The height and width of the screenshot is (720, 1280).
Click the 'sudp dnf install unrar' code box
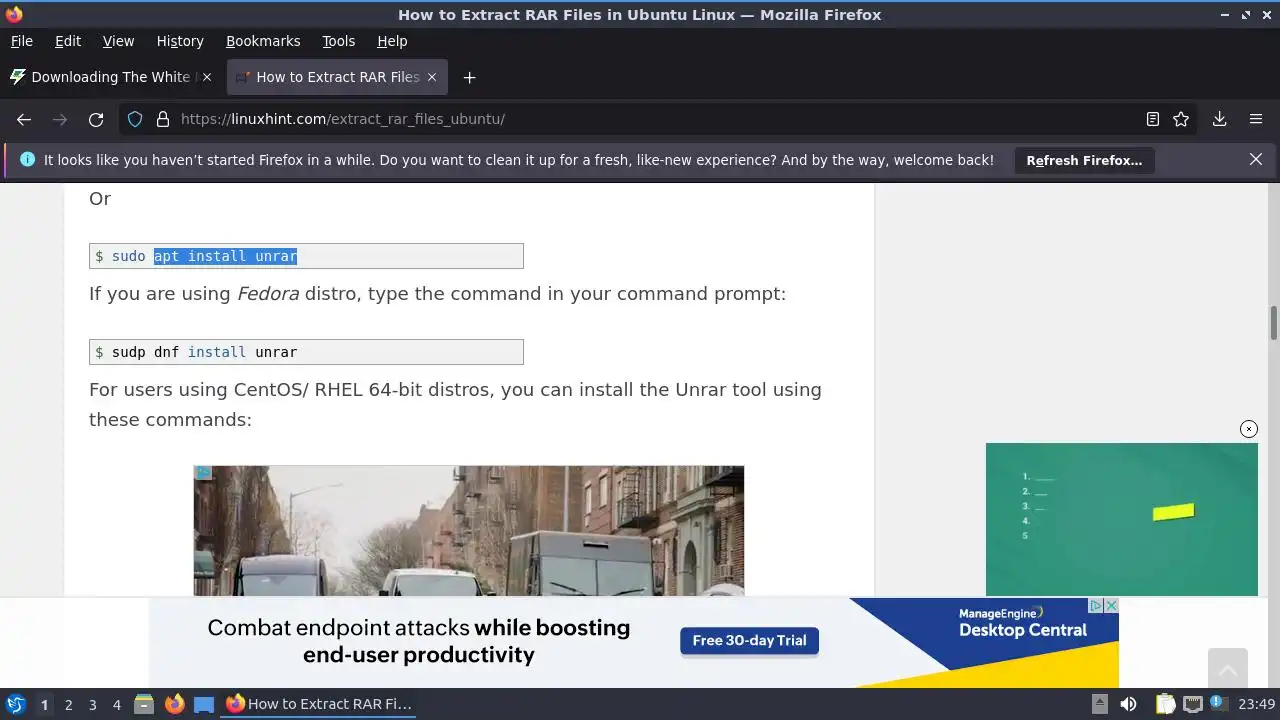tap(306, 352)
